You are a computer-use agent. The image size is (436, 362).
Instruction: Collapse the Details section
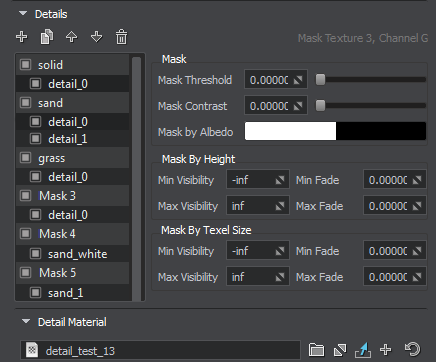coord(23,14)
